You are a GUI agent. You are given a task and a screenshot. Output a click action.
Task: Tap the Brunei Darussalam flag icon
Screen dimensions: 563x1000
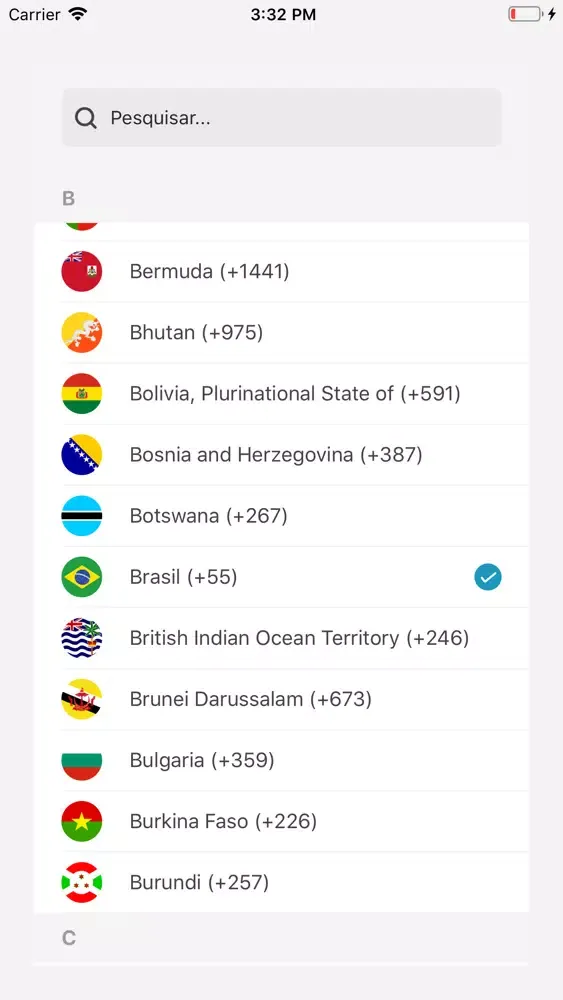click(x=82, y=699)
